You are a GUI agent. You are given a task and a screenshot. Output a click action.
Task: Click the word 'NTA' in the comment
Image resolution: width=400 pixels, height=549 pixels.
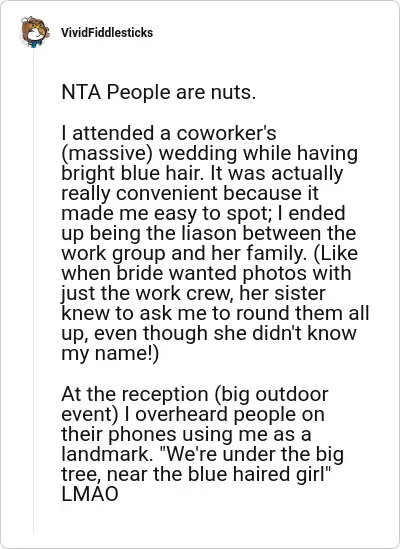(81, 92)
